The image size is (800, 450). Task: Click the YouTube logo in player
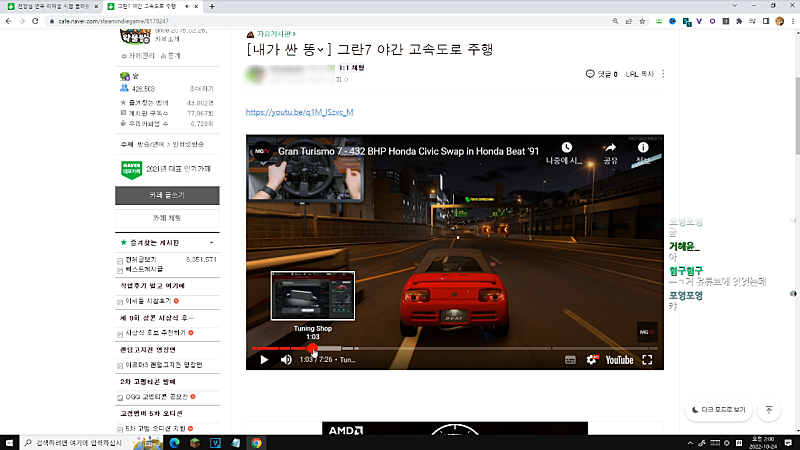tap(619, 359)
